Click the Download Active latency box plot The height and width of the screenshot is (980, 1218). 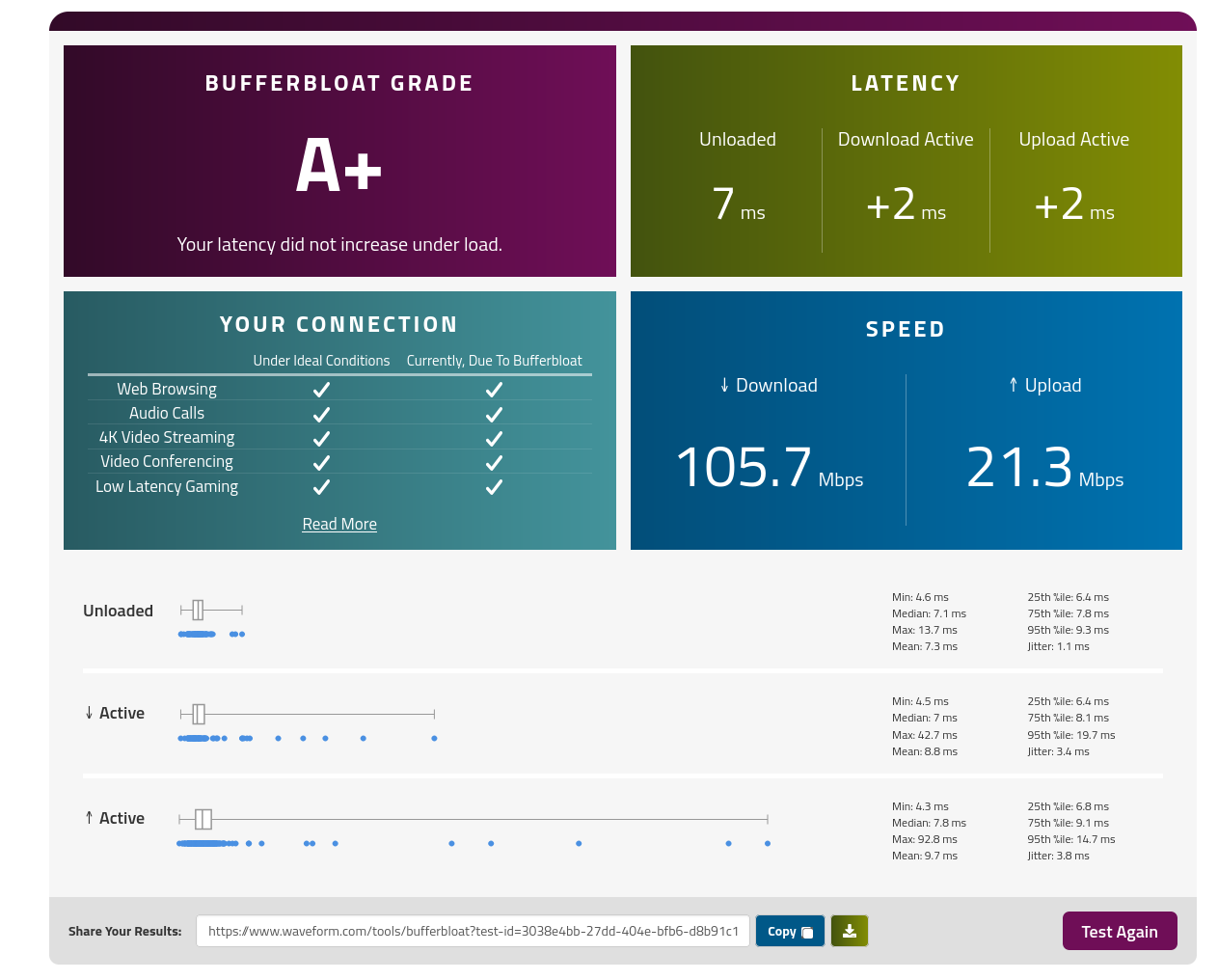point(308,714)
